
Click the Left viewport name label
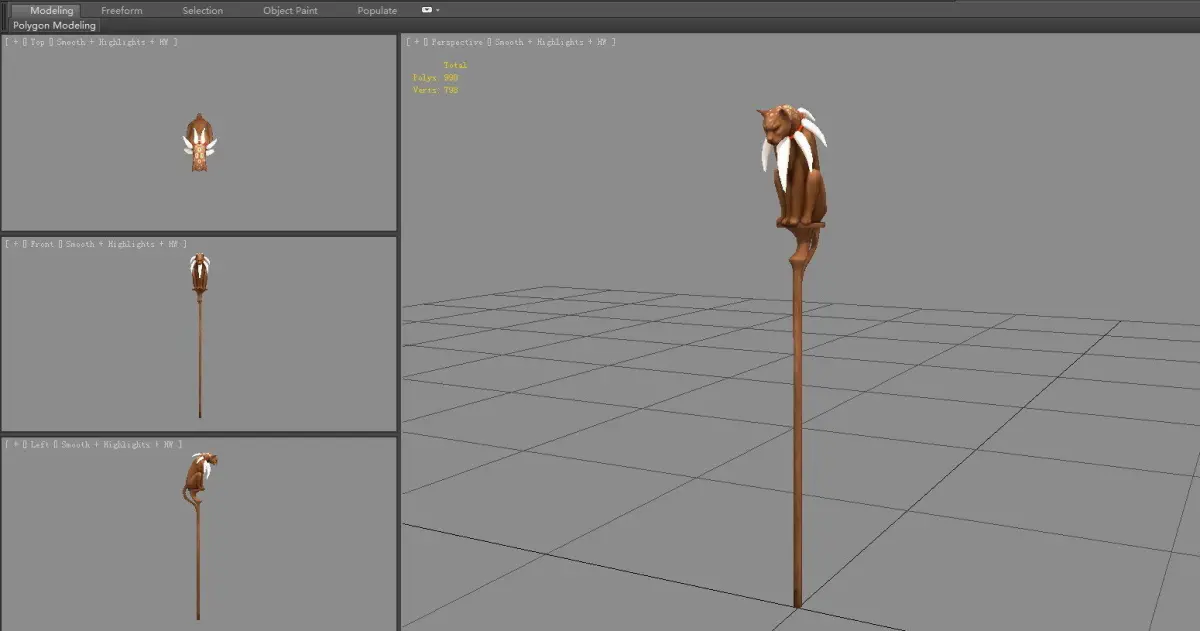(x=40, y=444)
